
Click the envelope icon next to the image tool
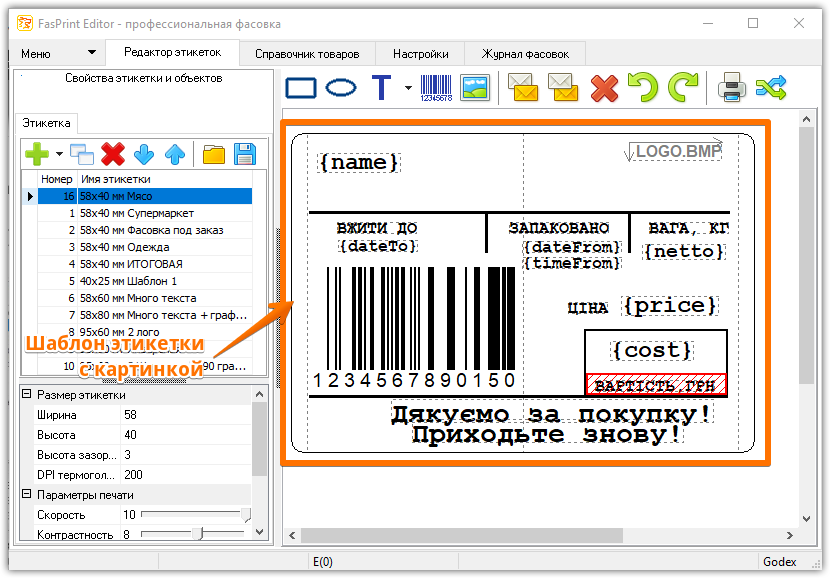(x=523, y=88)
